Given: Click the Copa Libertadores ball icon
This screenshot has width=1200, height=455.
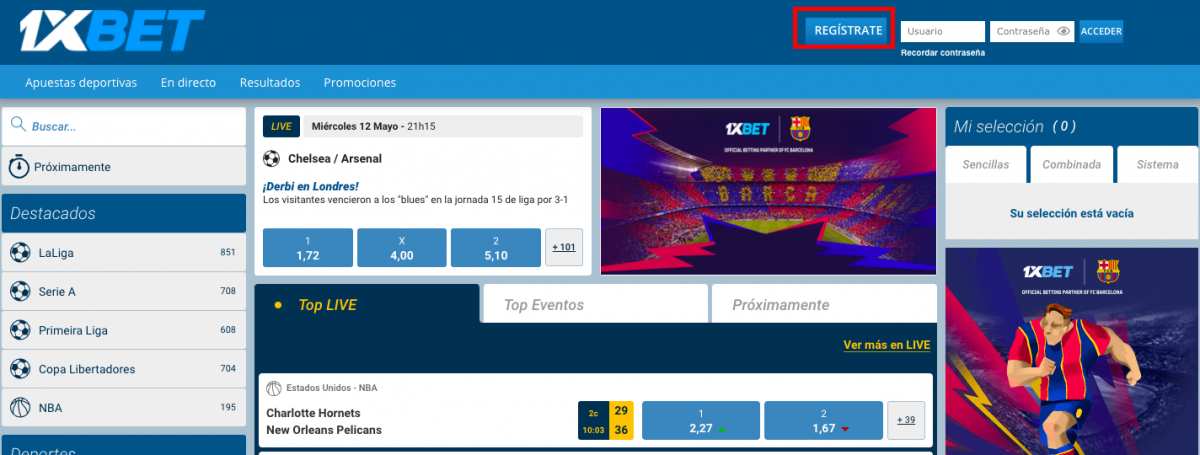Looking at the screenshot, I should coord(20,369).
